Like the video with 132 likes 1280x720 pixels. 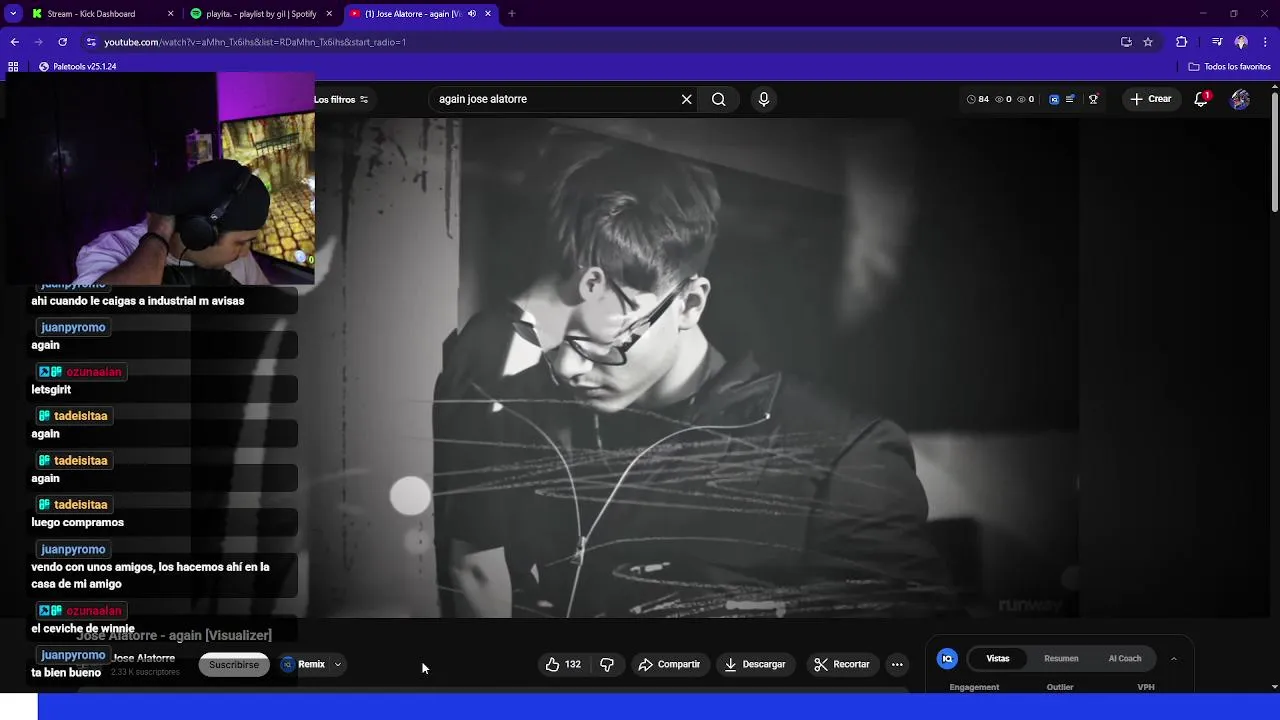[563, 664]
